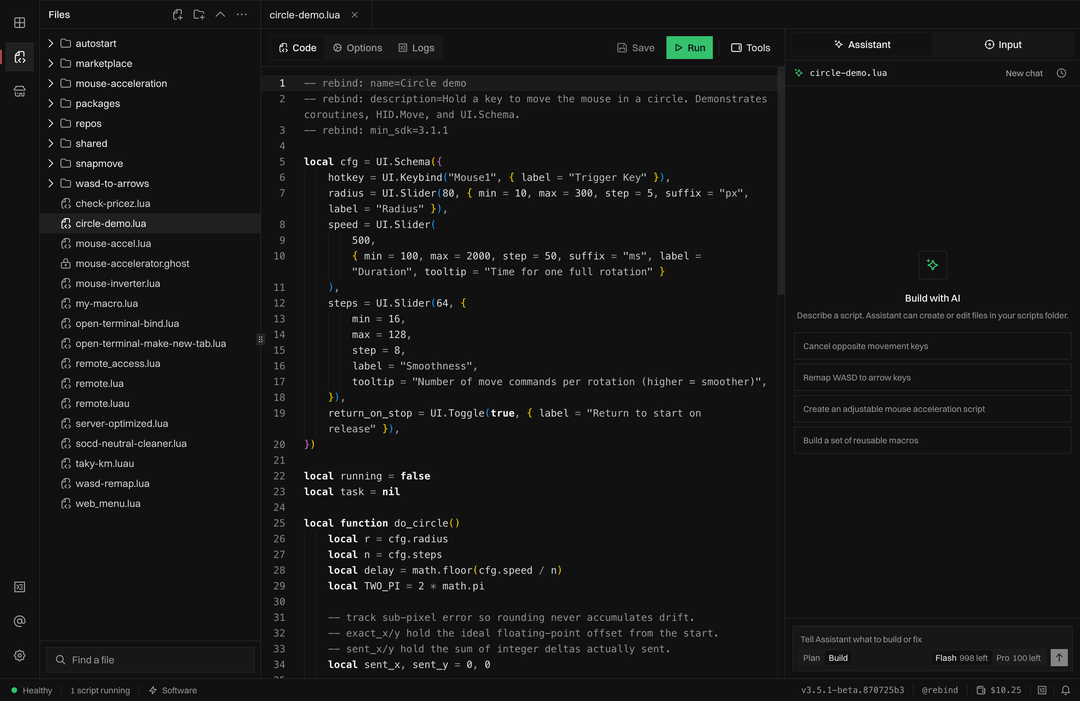Screen dimensions: 1080x701
Task: Click the 'Tell Assistant what to build' input
Action: (933, 639)
